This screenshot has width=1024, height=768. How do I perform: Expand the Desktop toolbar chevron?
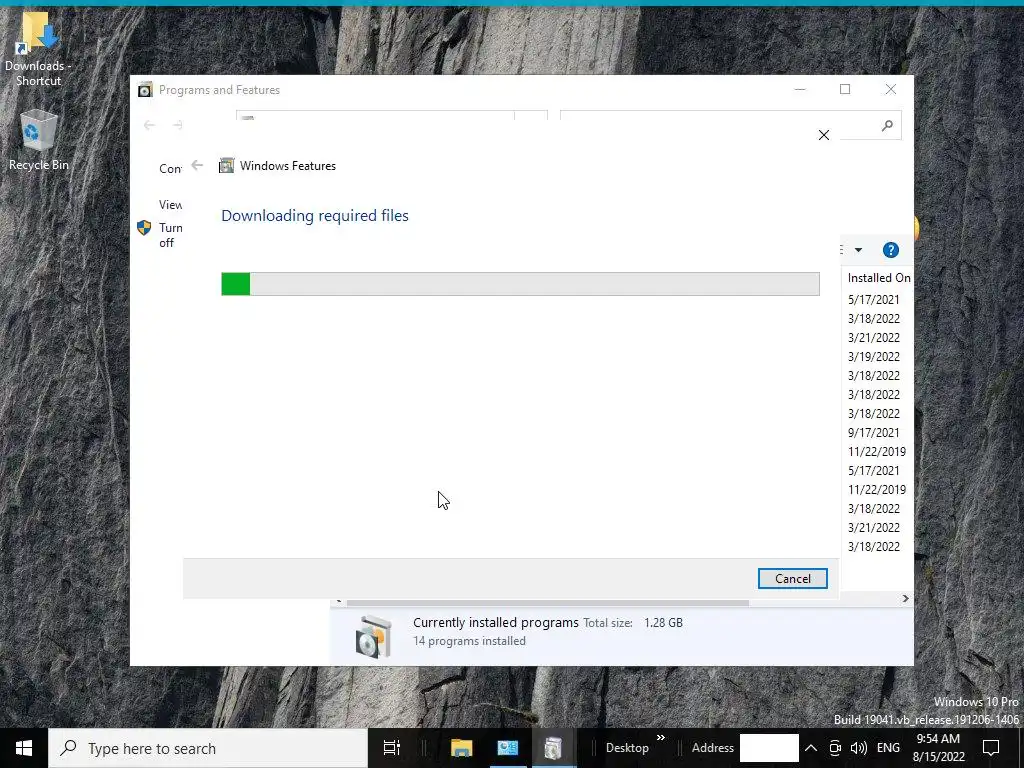coord(660,738)
